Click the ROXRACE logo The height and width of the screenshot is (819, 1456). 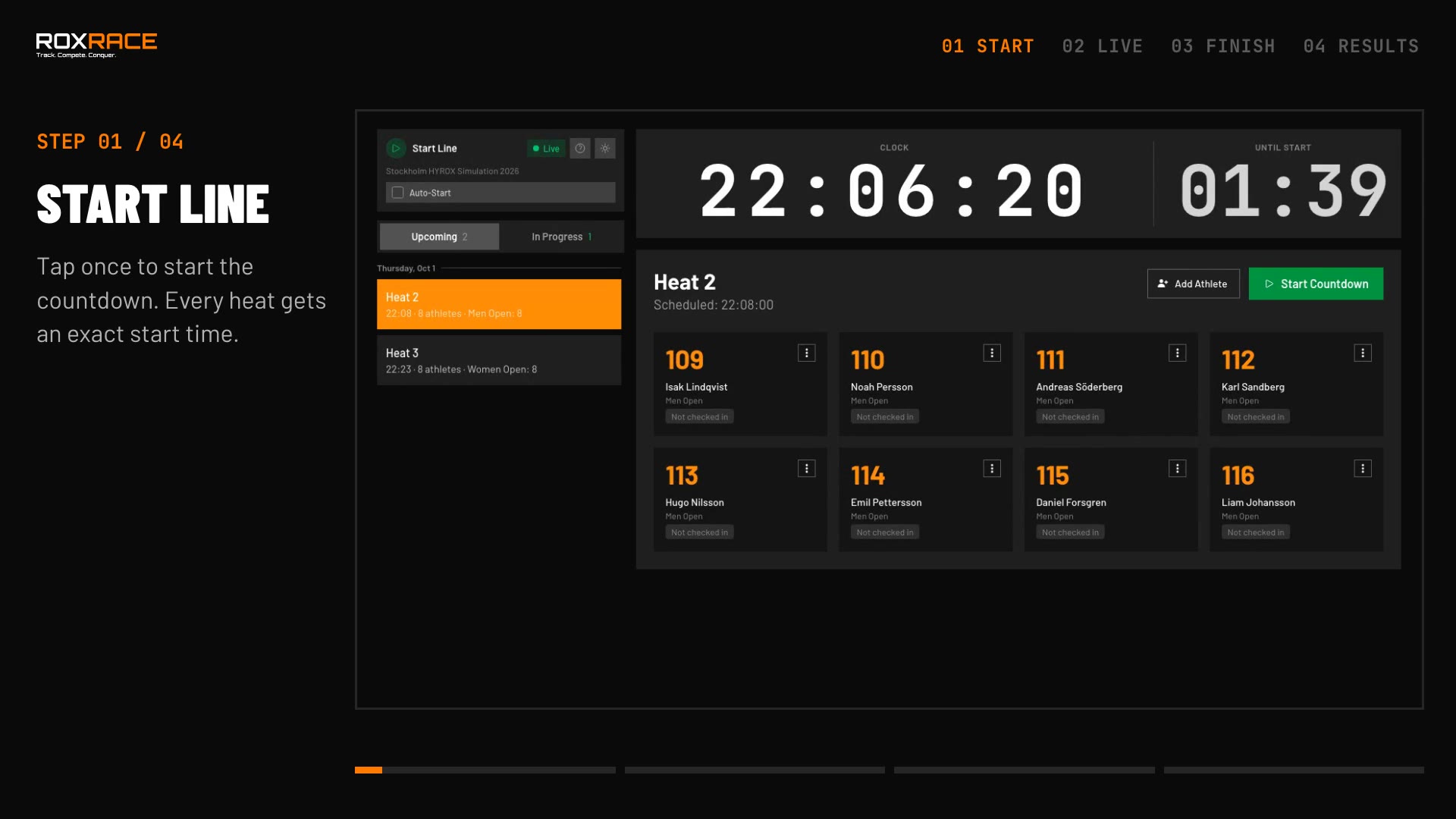click(x=96, y=45)
